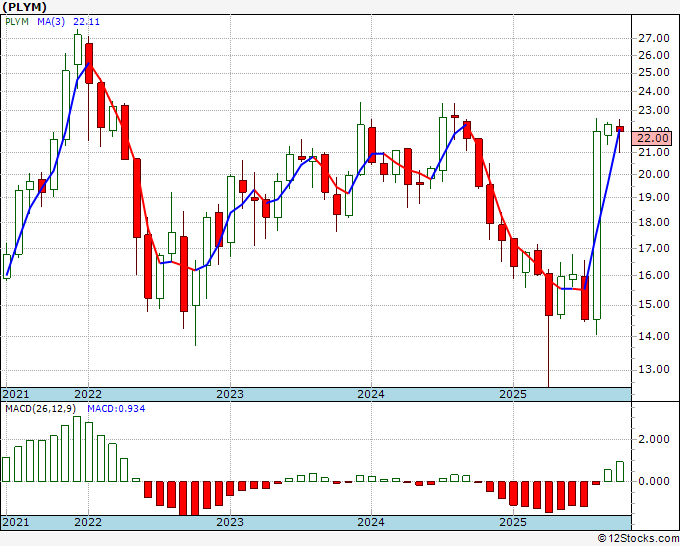The height and width of the screenshot is (546, 680).
Task: Click the 22.11 moving average value
Action: point(86,22)
